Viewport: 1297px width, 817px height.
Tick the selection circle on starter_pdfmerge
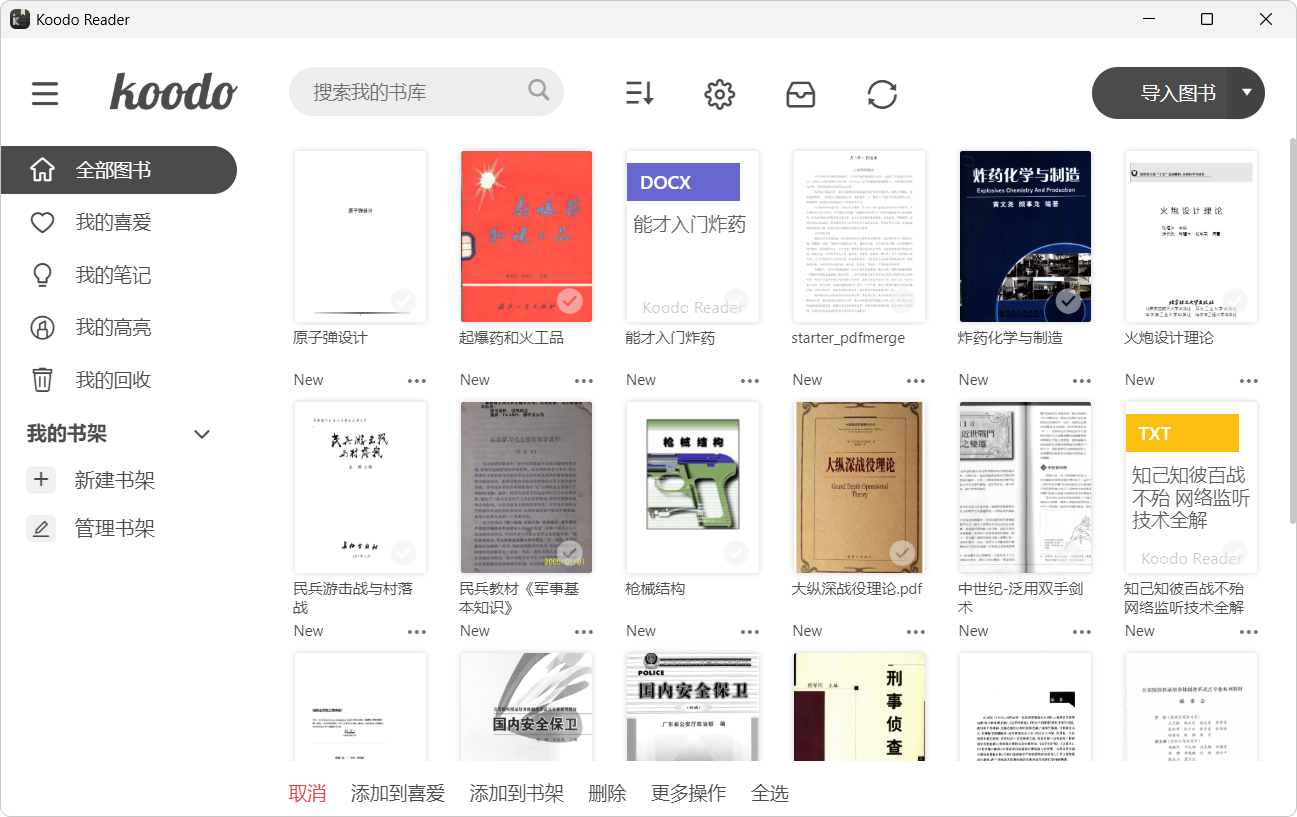click(902, 301)
